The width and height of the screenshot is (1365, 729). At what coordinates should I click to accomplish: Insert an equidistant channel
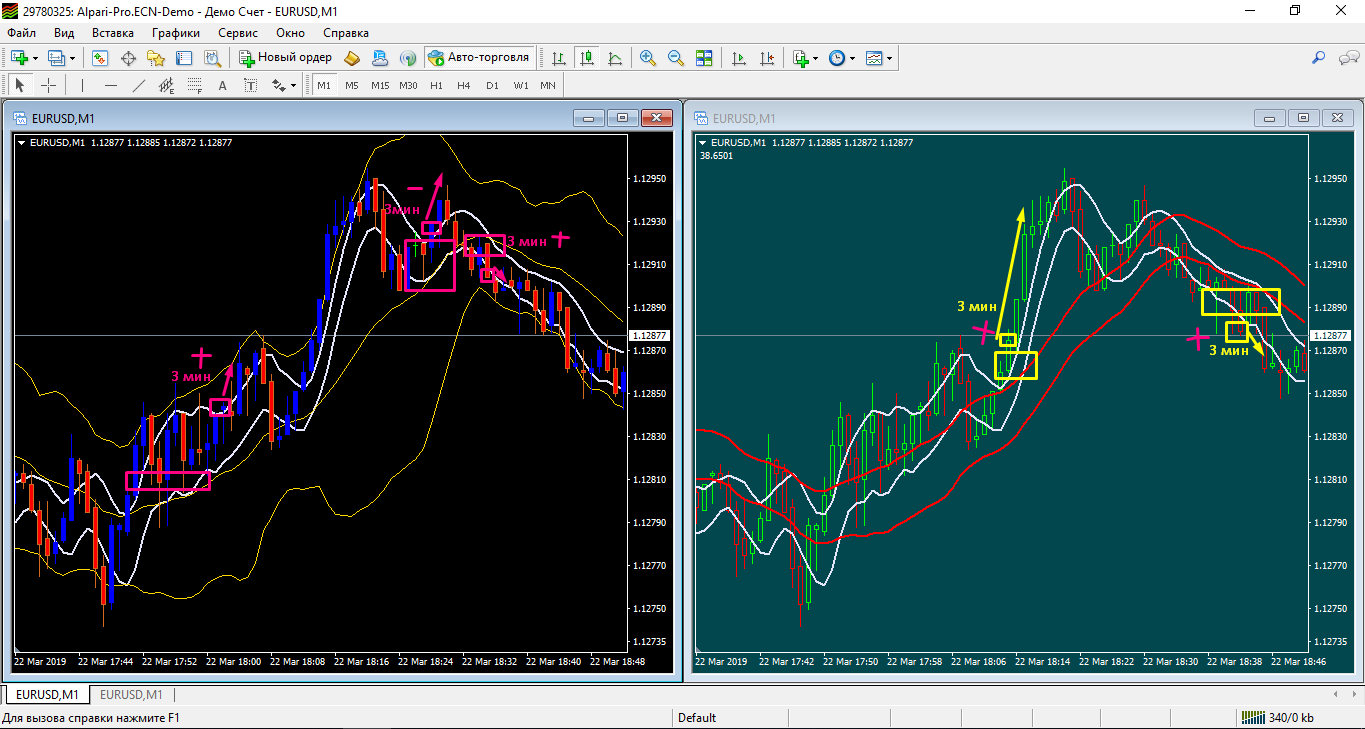(x=167, y=85)
